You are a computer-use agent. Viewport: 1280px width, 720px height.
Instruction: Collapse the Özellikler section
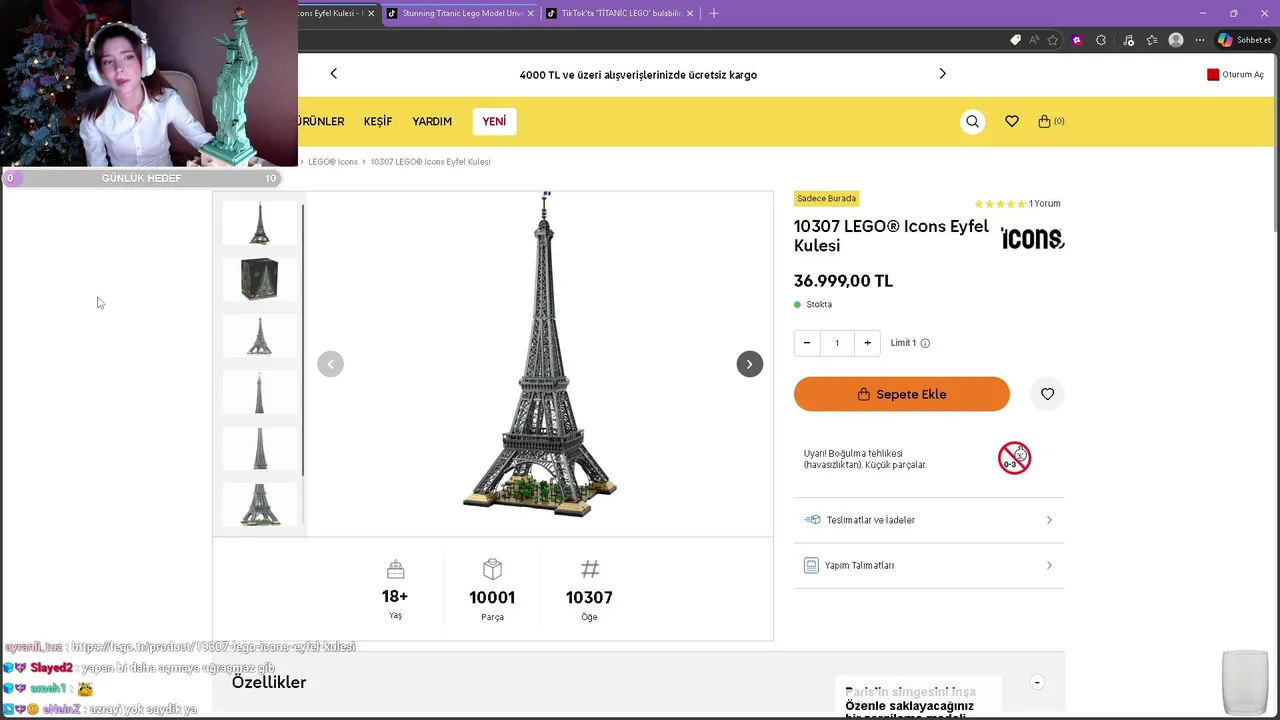[x=1037, y=682]
